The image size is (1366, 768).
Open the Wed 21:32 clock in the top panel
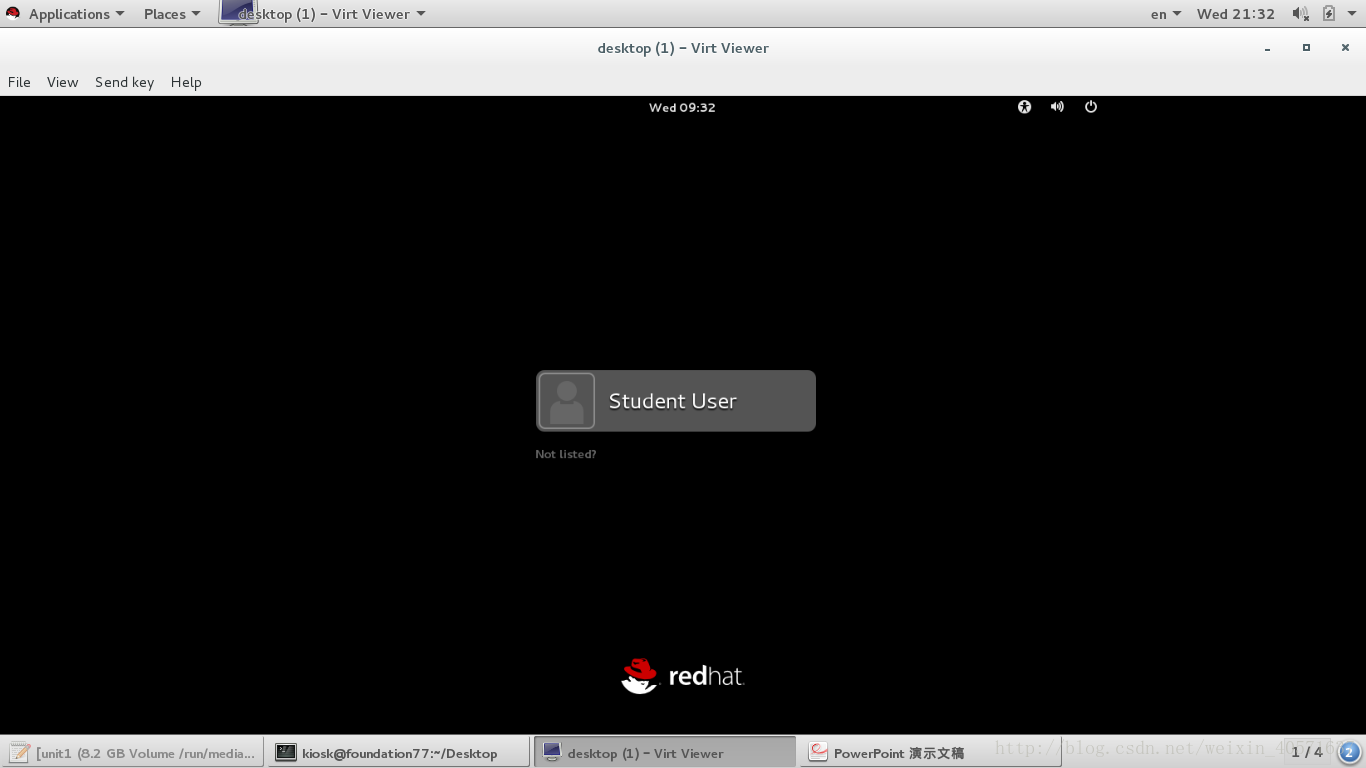pos(1235,14)
